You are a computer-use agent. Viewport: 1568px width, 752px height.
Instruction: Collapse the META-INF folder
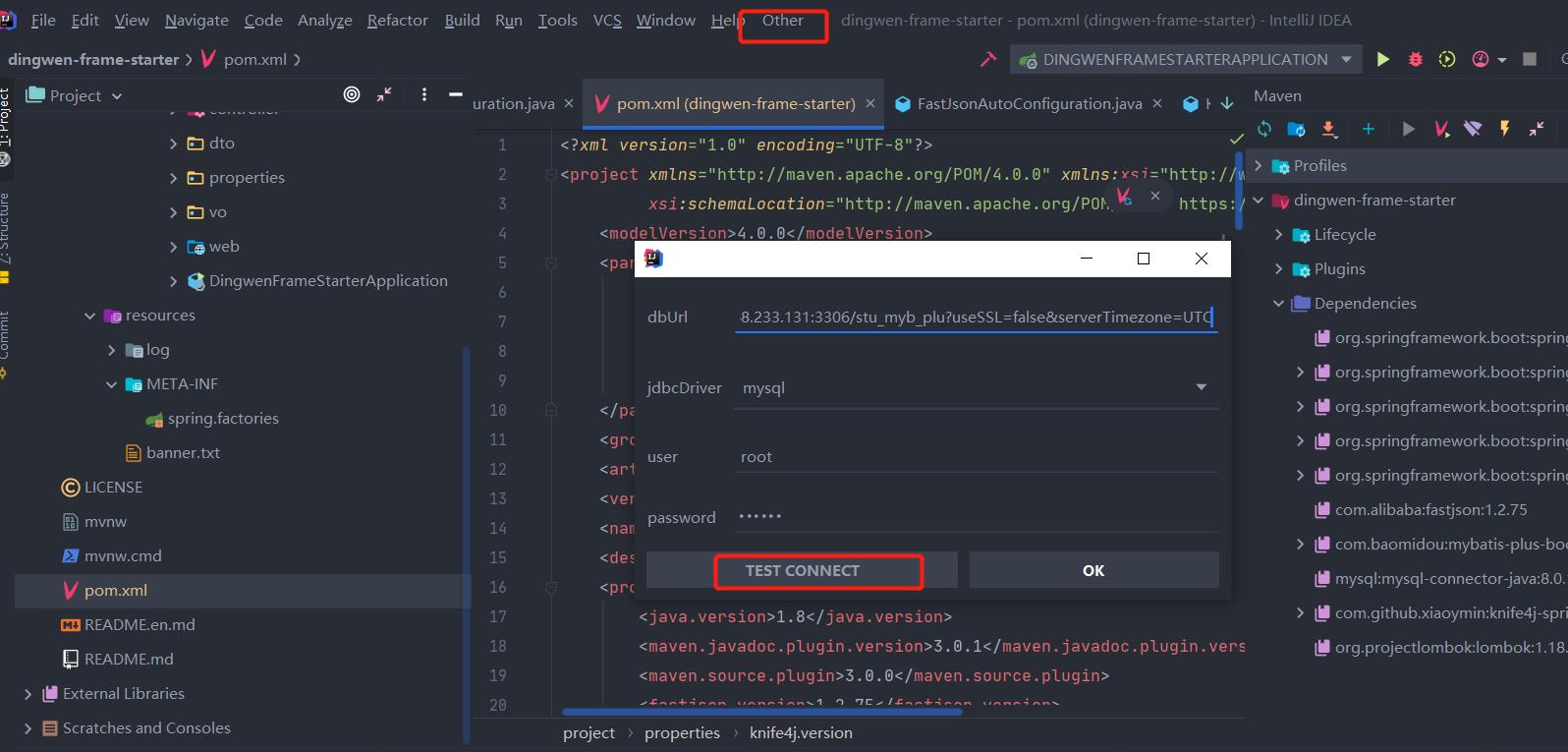tap(111, 384)
